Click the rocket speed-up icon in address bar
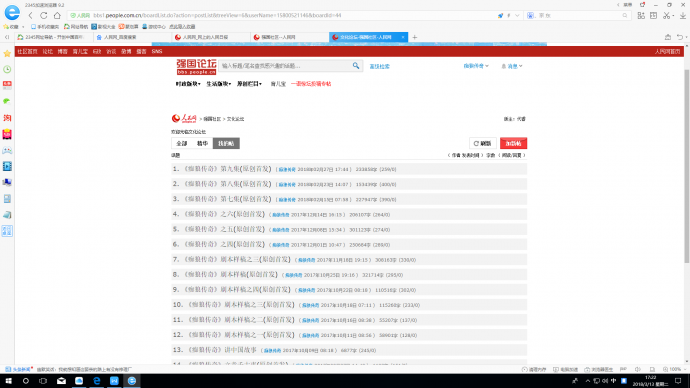The image size is (690, 388). [x=500, y=15]
